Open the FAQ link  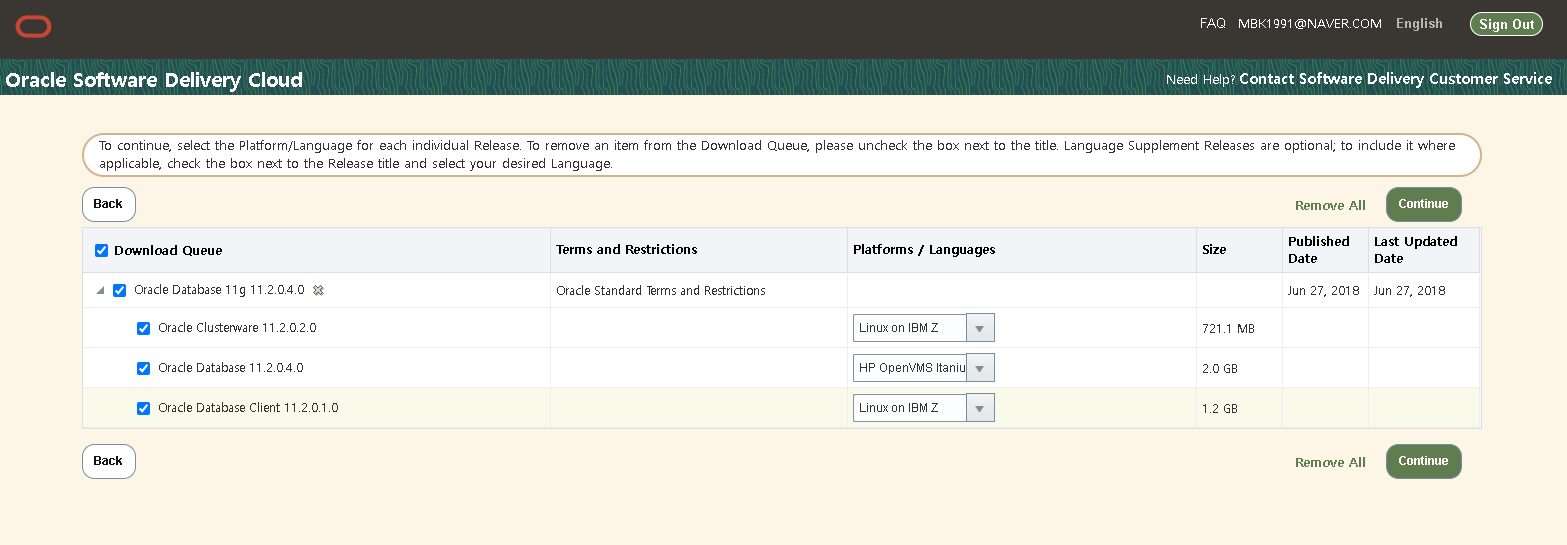(x=1212, y=23)
